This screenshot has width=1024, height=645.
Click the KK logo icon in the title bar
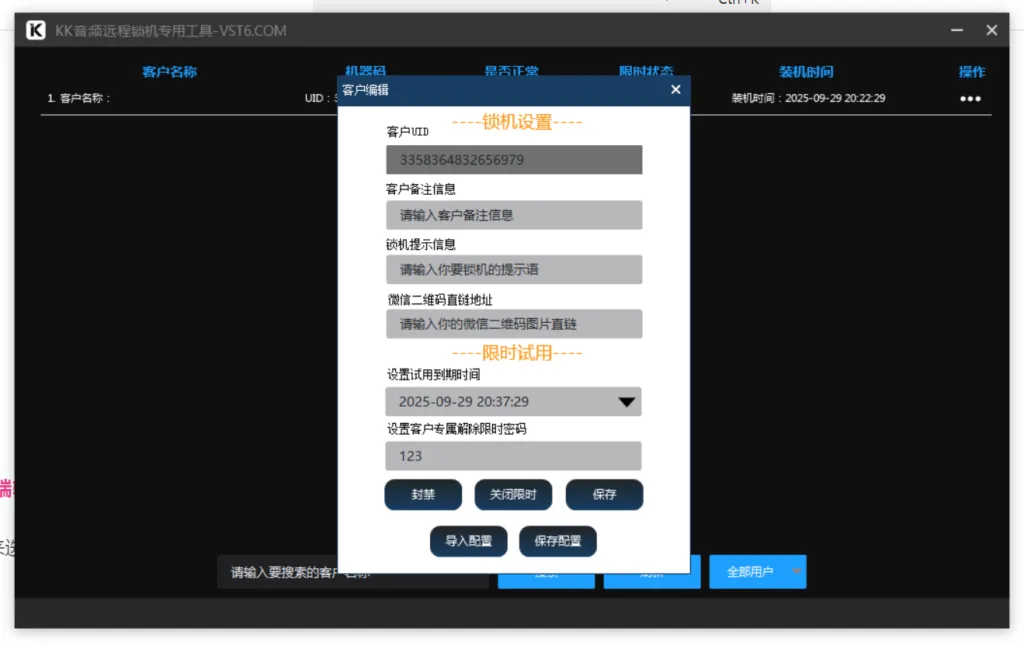[34, 29]
